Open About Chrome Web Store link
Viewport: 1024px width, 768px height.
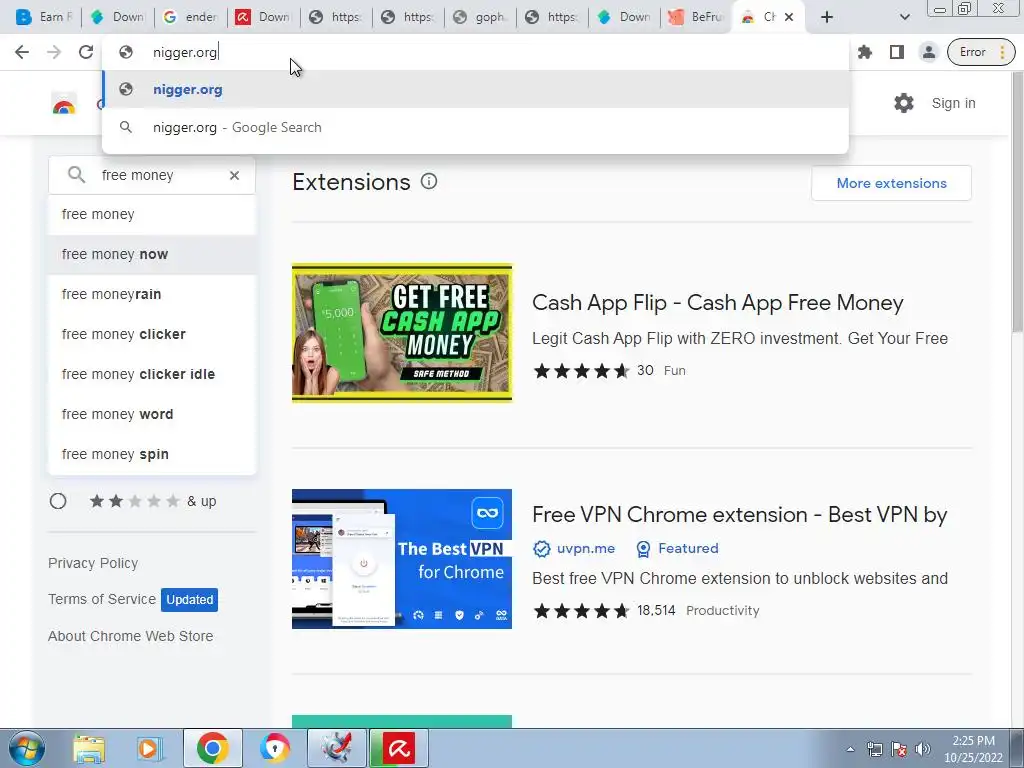tap(131, 636)
